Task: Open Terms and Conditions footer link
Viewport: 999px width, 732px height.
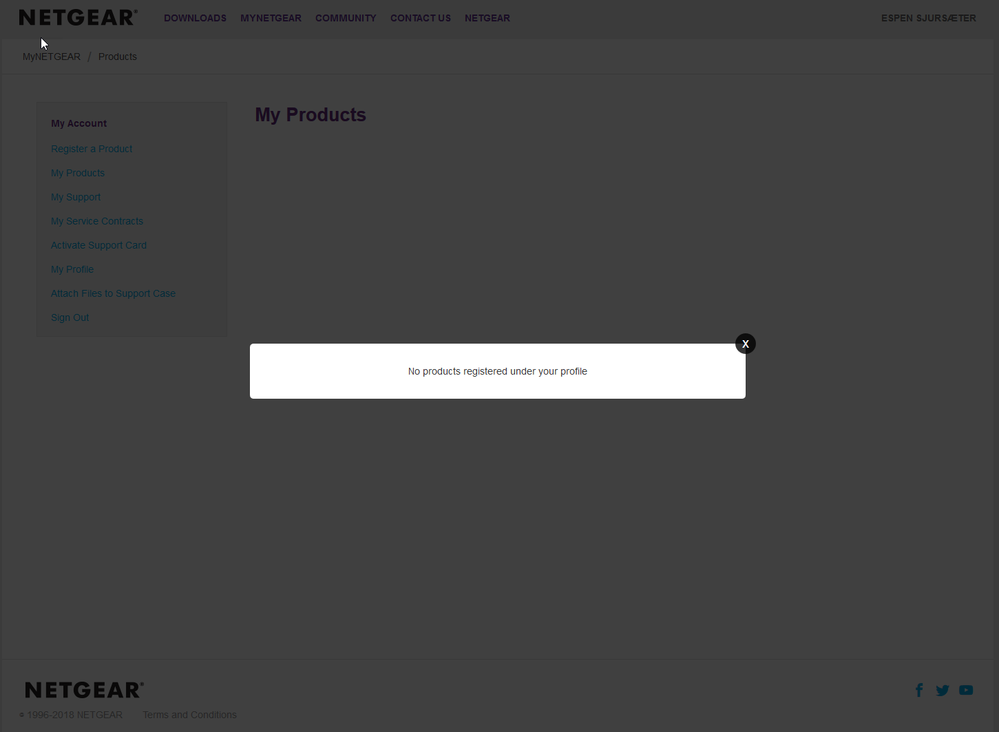Action: pos(189,715)
